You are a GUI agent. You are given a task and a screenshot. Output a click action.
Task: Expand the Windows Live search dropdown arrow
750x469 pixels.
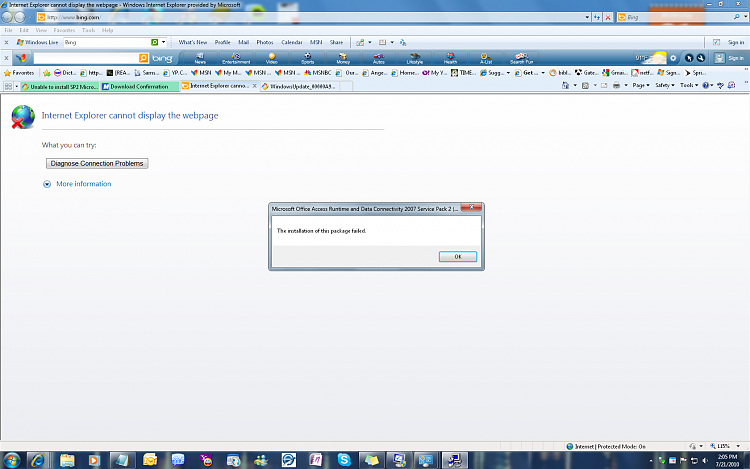tap(163, 42)
